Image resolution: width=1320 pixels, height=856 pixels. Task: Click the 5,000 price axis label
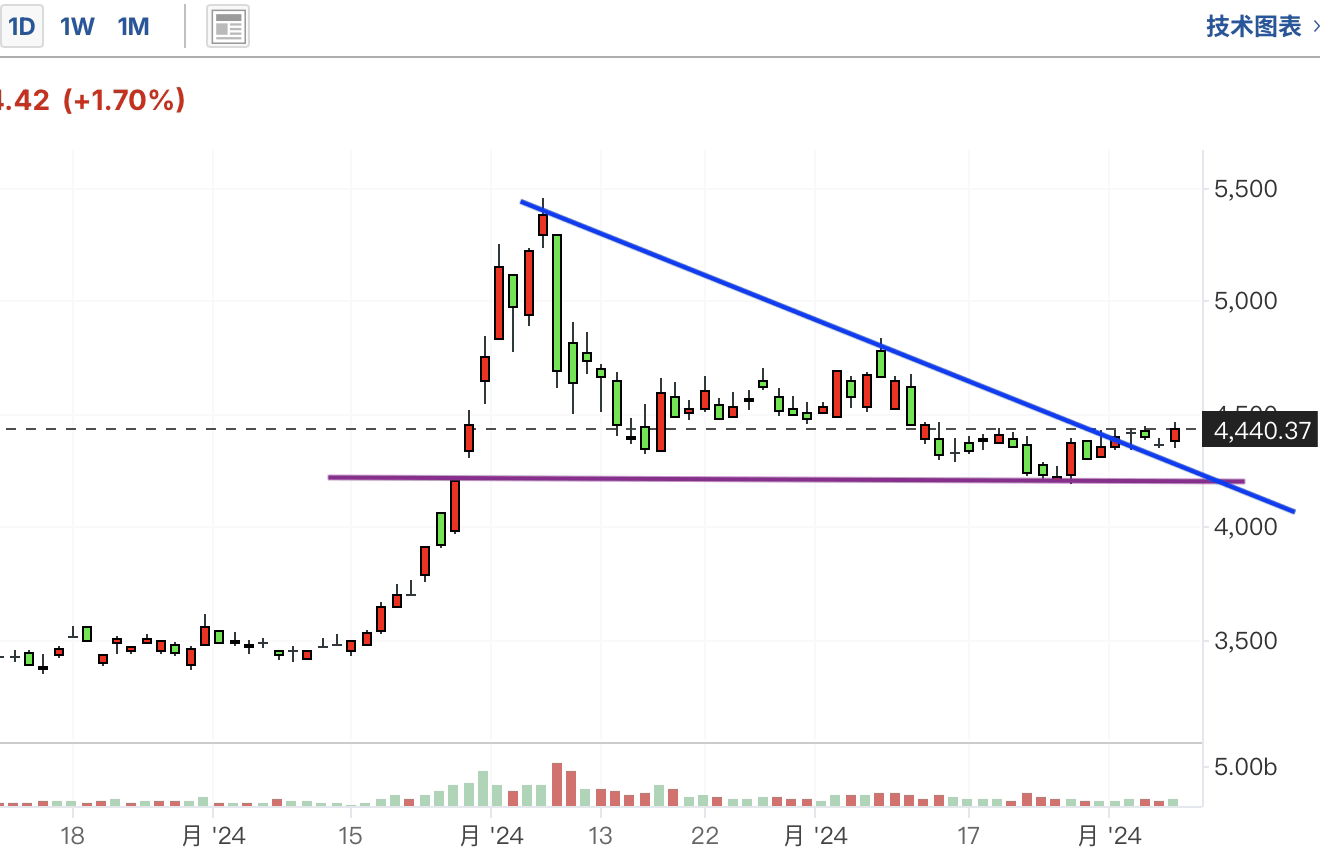coord(1244,301)
